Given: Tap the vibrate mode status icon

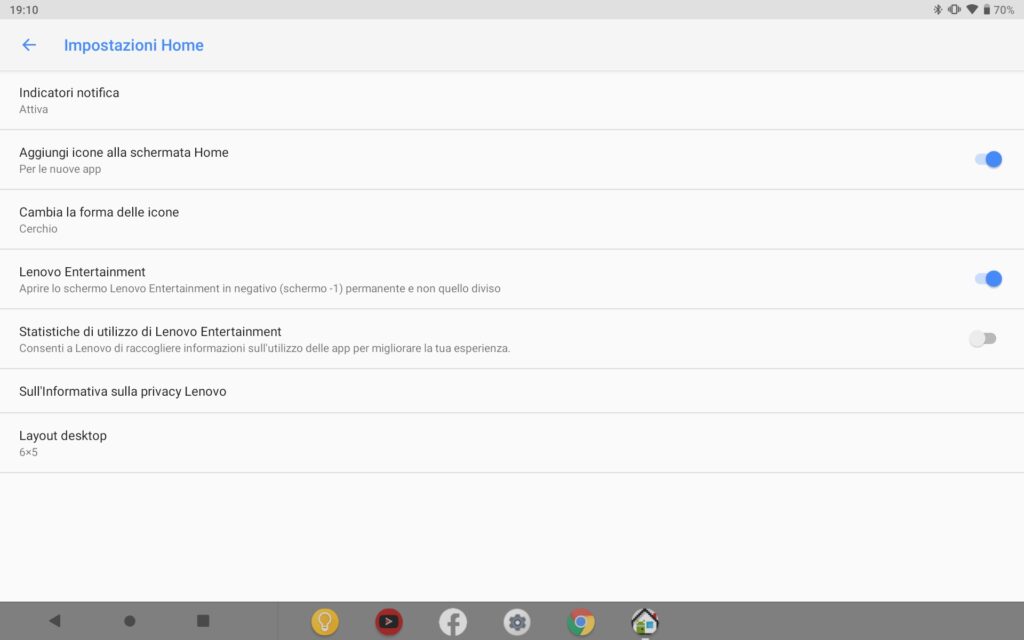Looking at the screenshot, I should coord(954,10).
